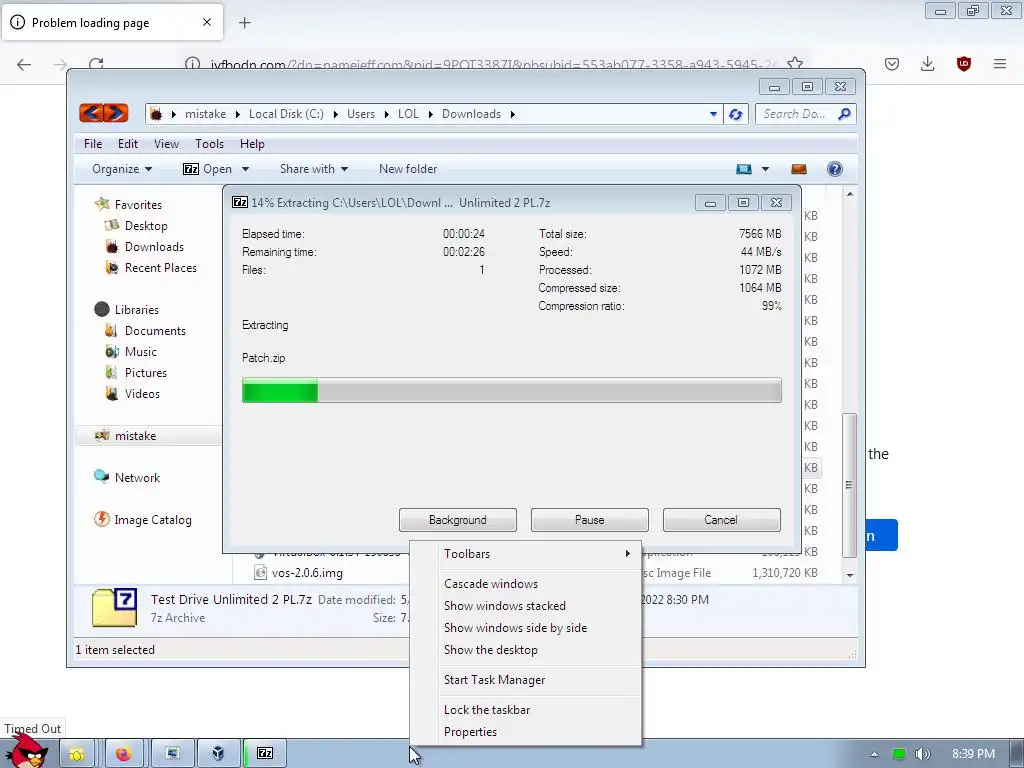Open the Share with dropdown
The width and height of the screenshot is (1024, 768).
[313, 169]
